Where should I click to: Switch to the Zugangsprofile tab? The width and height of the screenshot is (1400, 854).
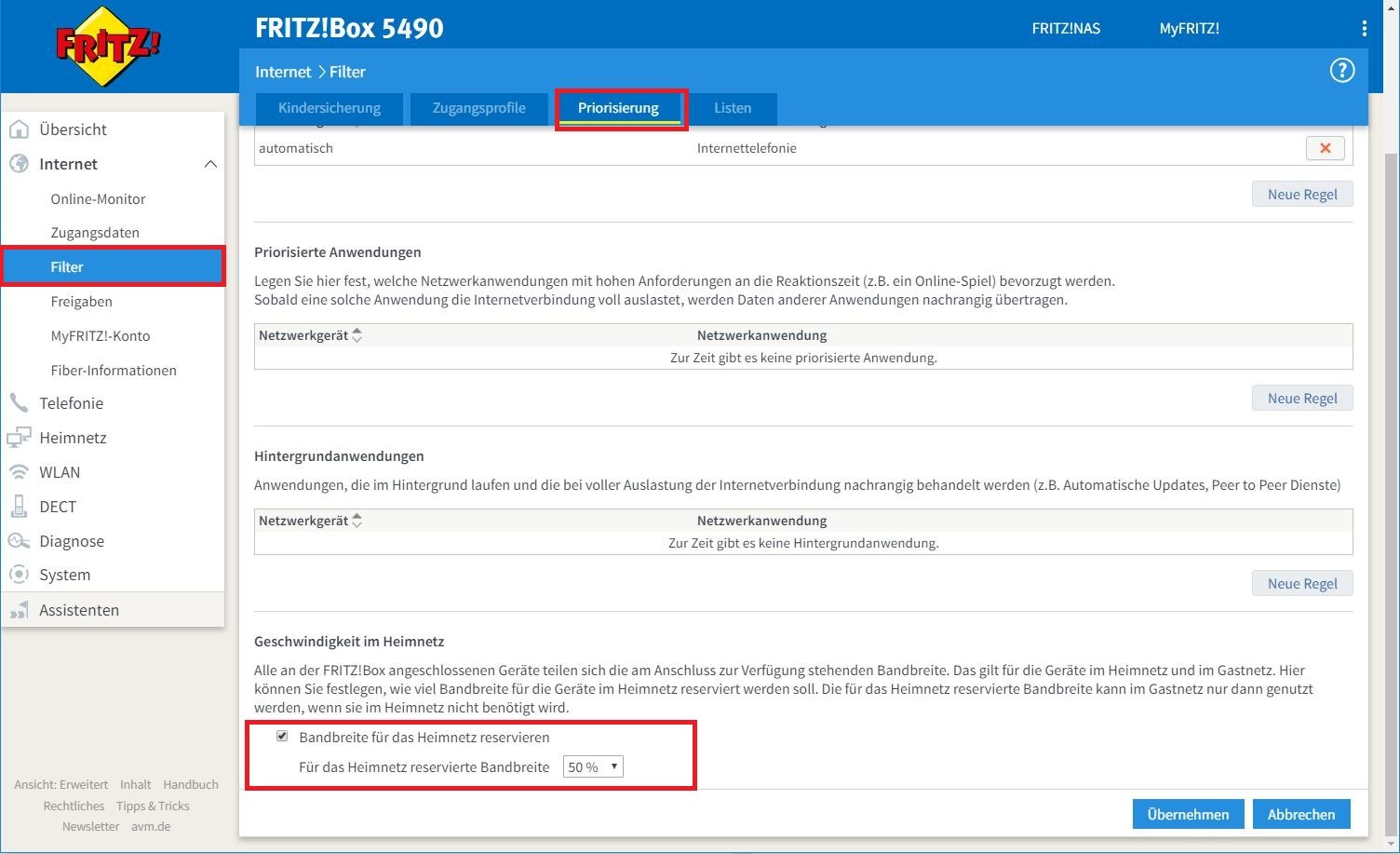pyautogui.click(x=478, y=108)
